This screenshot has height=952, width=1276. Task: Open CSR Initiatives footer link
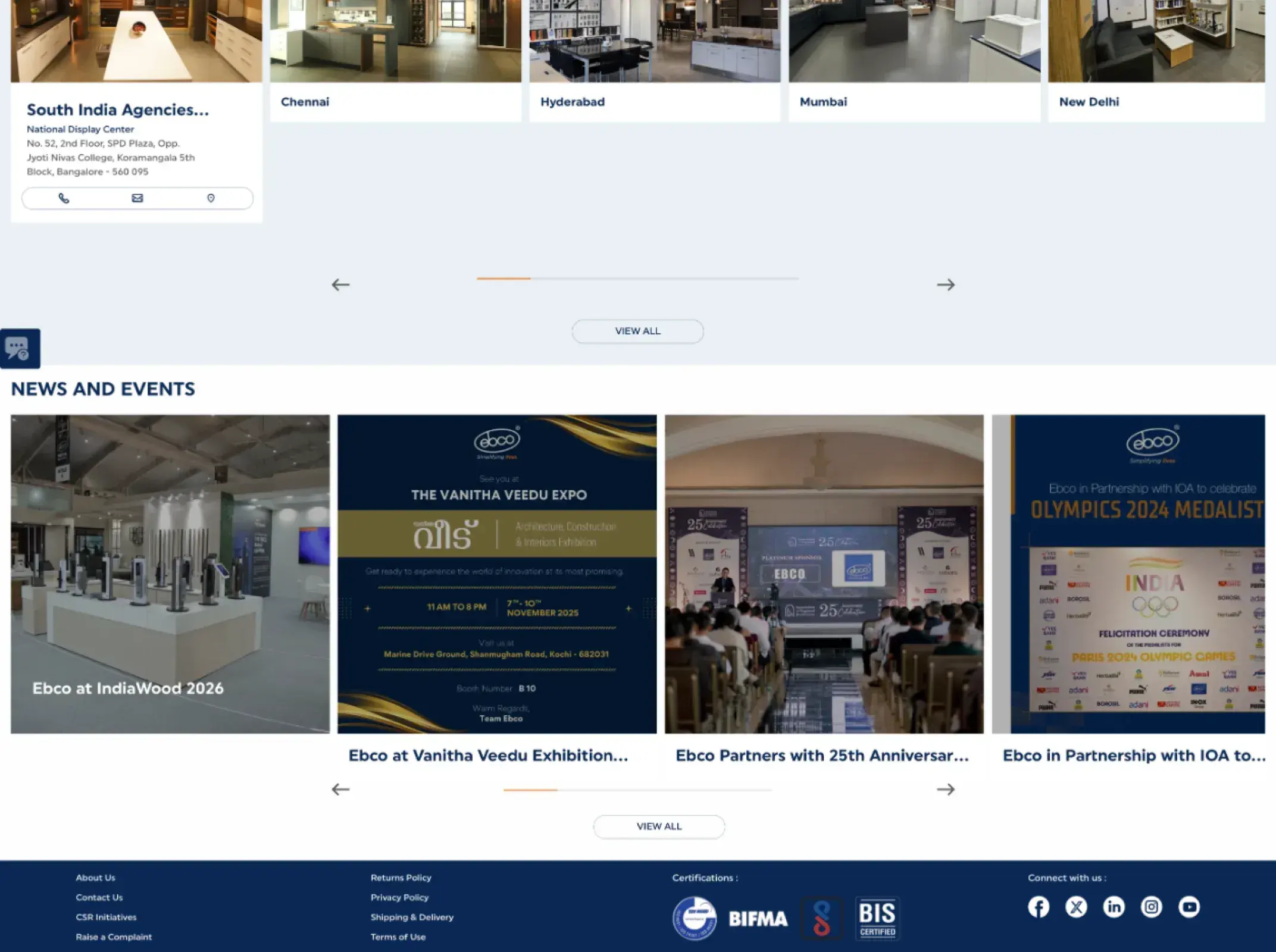(106, 917)
